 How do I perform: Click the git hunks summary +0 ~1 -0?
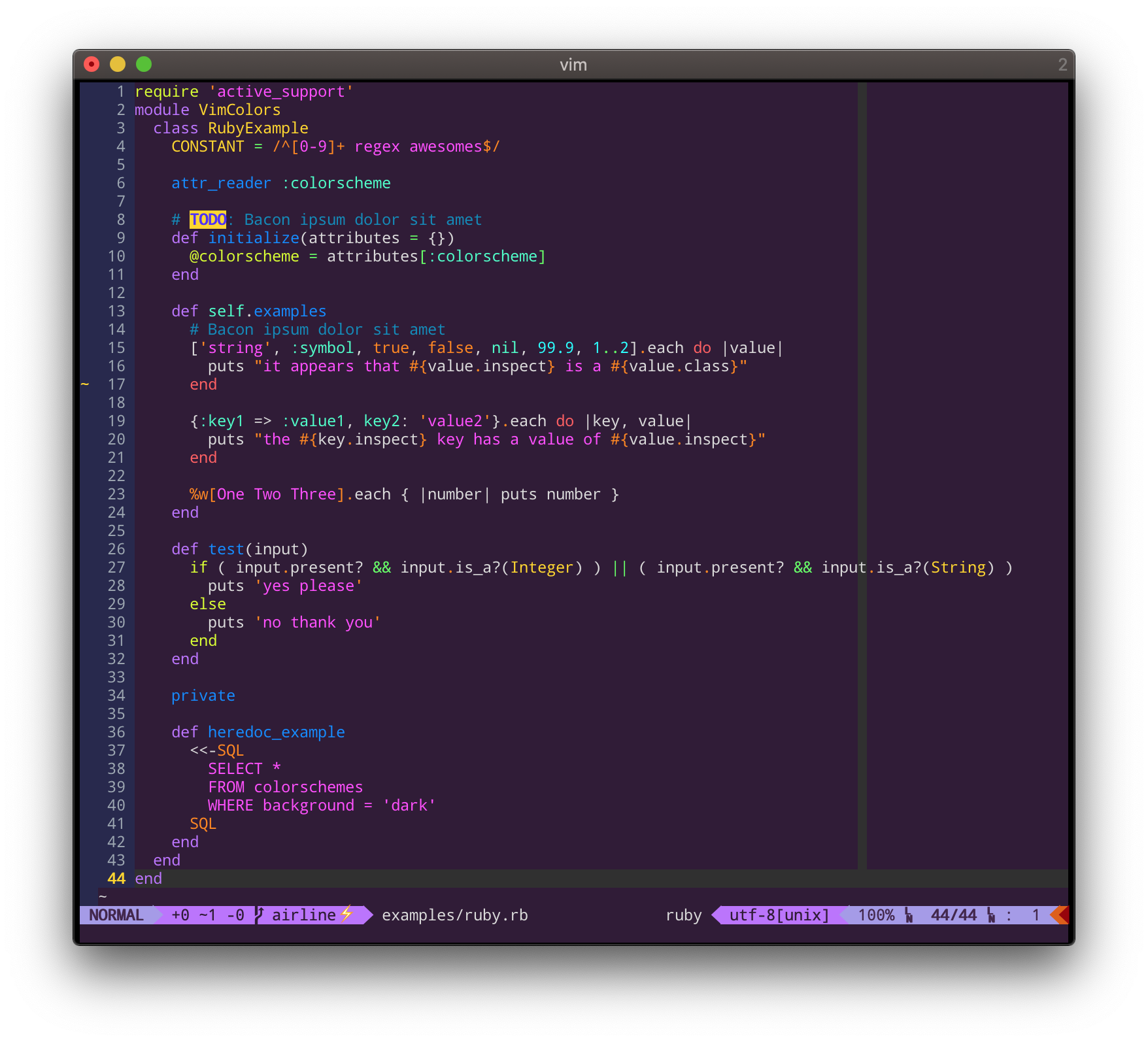pos(208,915)
